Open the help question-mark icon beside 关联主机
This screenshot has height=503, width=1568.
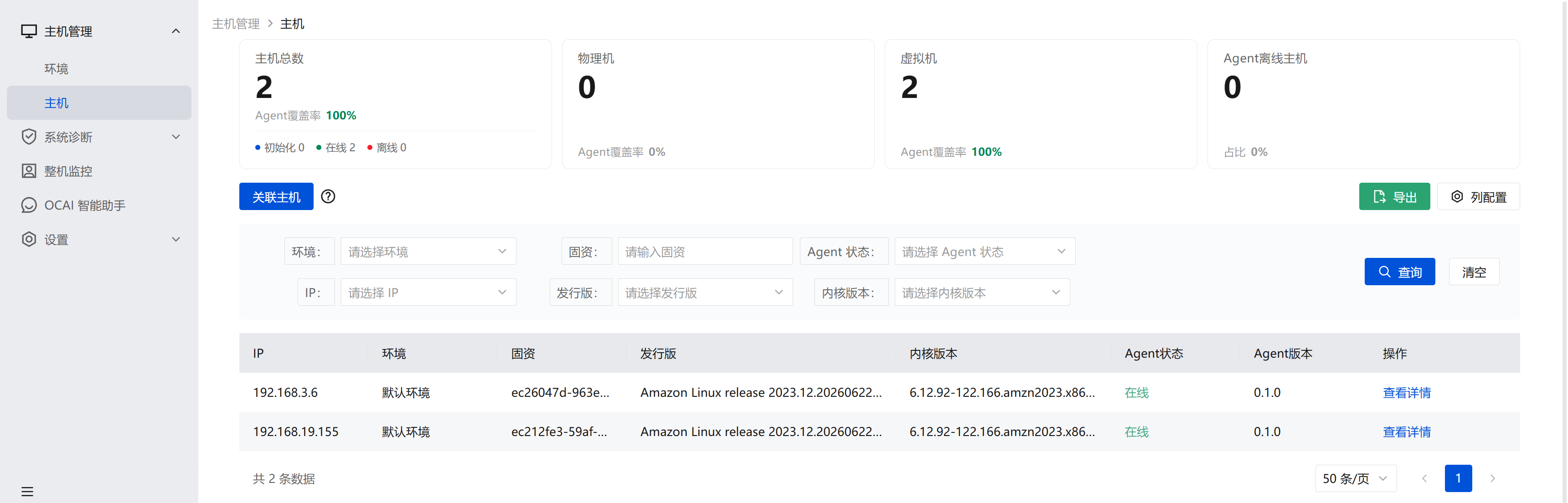[x=328, y=196]
